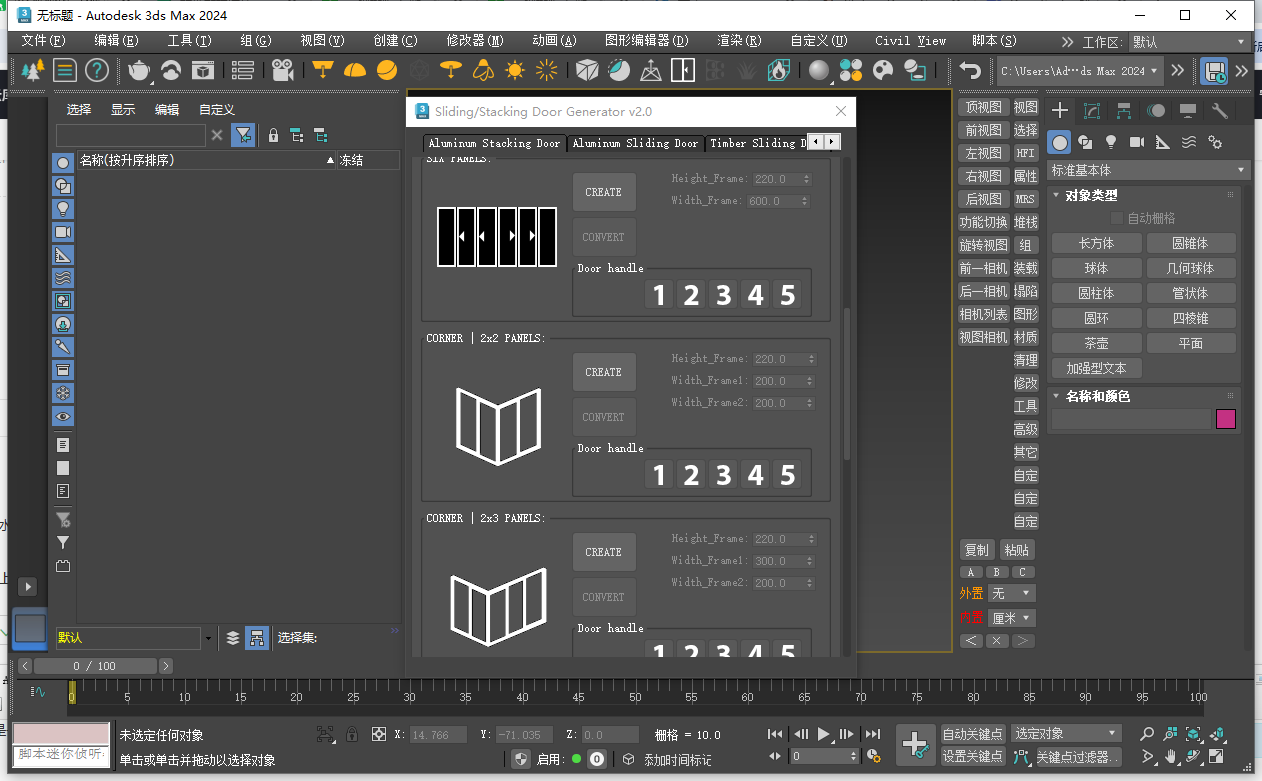Select the Space Warps waves icon
1262x781 pixels.
tap(1189, 142)
